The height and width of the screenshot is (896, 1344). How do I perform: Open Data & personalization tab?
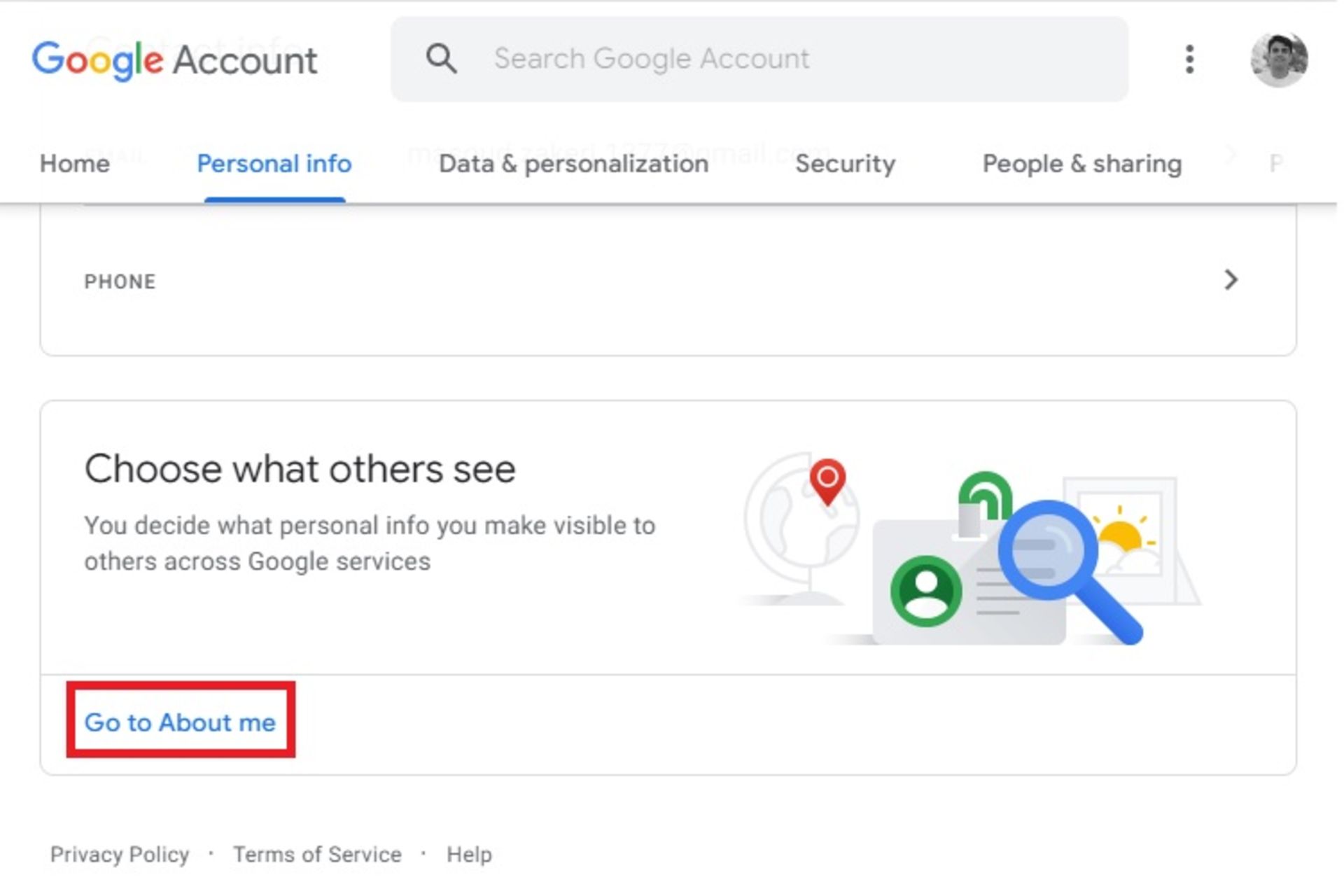574,164
